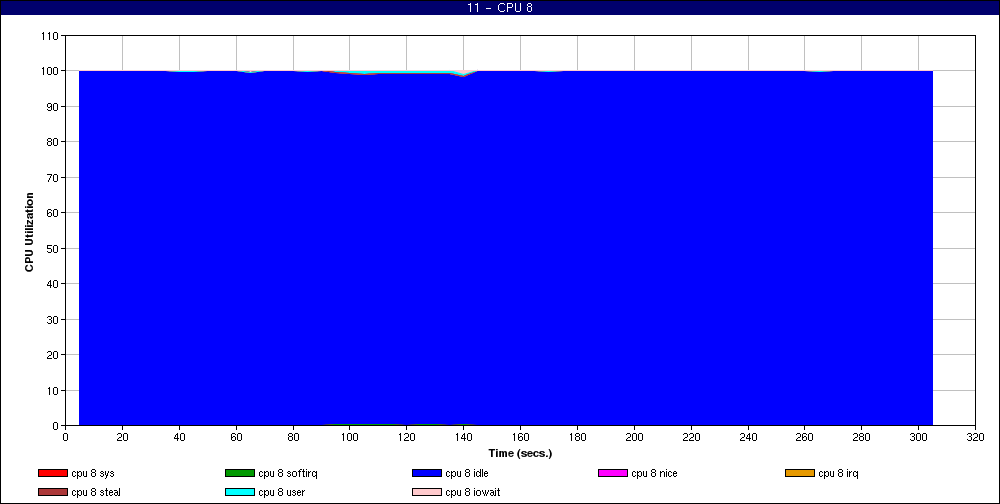Select the 'cpu 8 user' legend label
This screenshot has height=504, width=1000.
click(x=282, y=493)
